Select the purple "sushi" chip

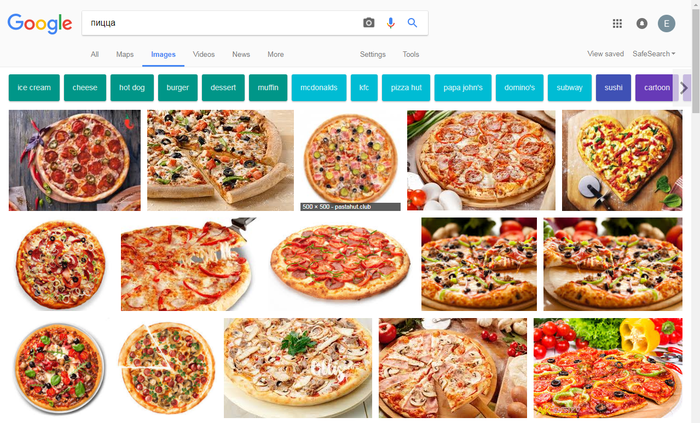pyautogui.click(x=613, y=88)
